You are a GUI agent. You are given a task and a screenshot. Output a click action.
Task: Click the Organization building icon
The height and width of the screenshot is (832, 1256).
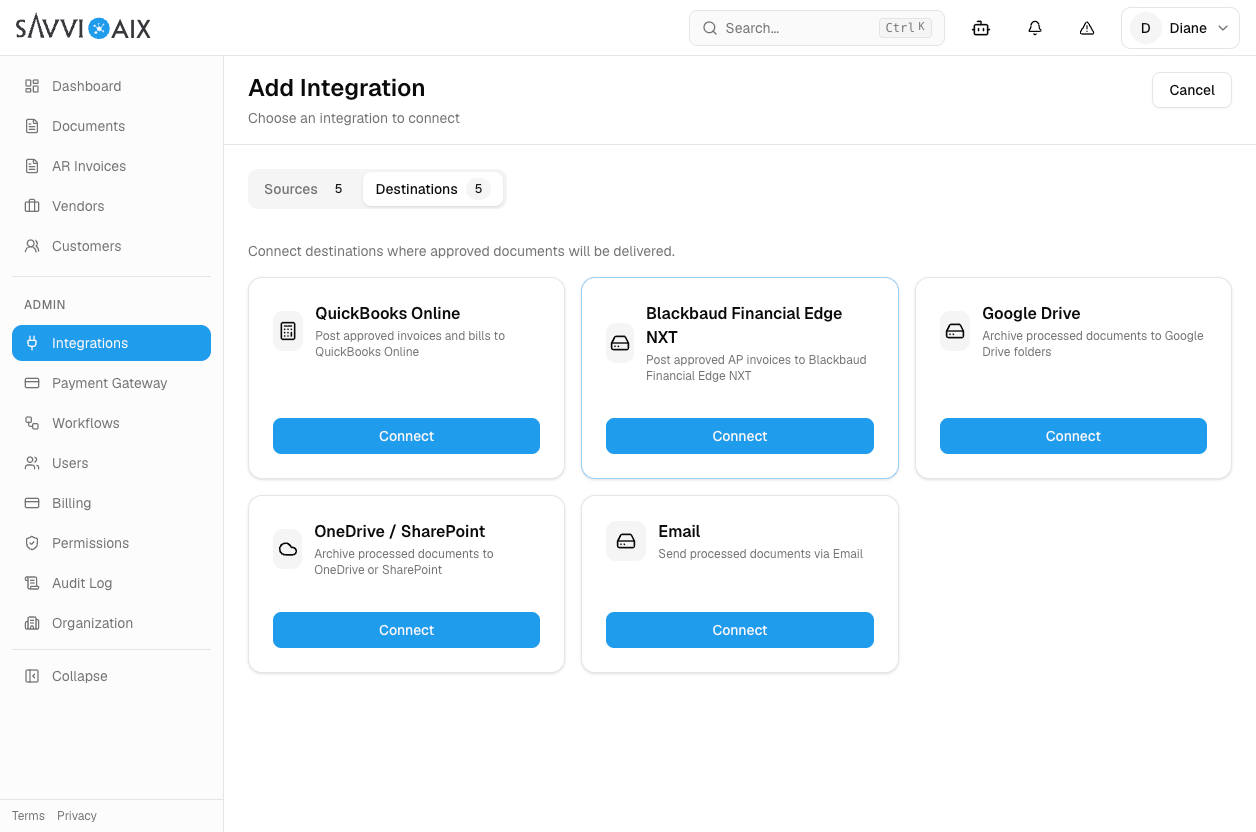click(x=32, y=623)
